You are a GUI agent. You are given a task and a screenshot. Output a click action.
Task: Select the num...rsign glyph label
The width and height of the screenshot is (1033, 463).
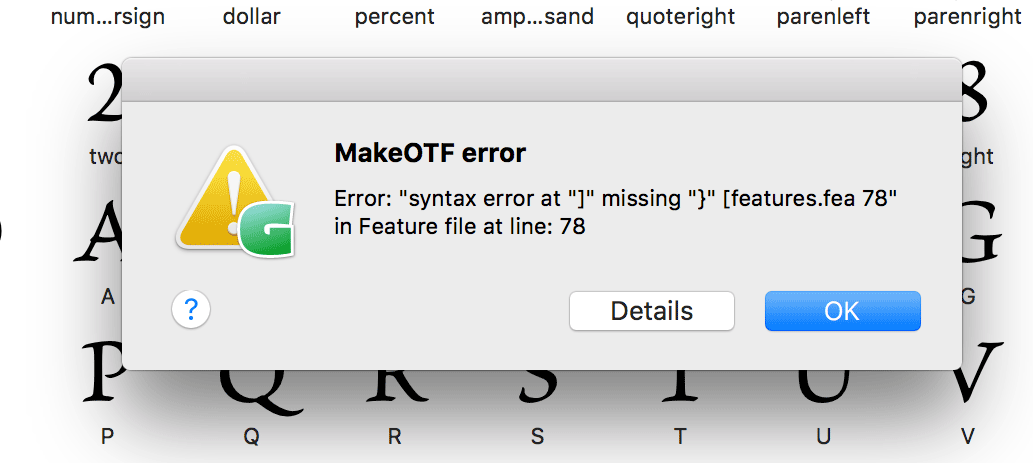coord(108,16)
